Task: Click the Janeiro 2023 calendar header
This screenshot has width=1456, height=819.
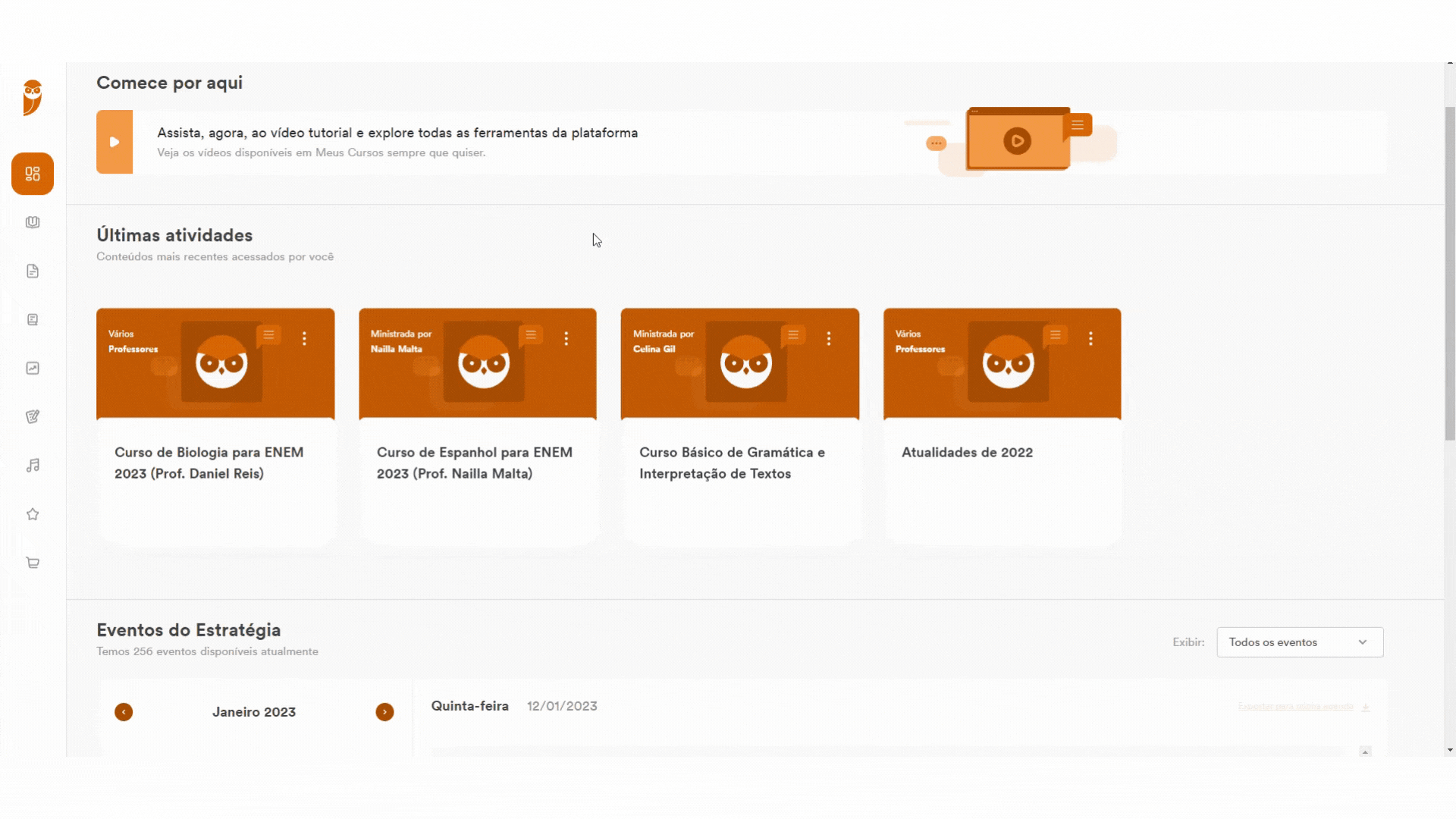Action: [254, 712]
